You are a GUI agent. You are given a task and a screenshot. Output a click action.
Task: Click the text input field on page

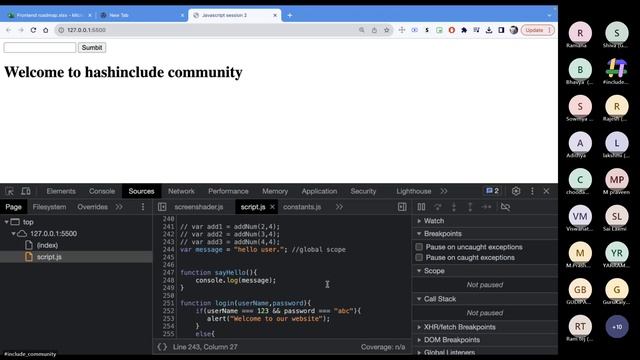tap(40, 48)
